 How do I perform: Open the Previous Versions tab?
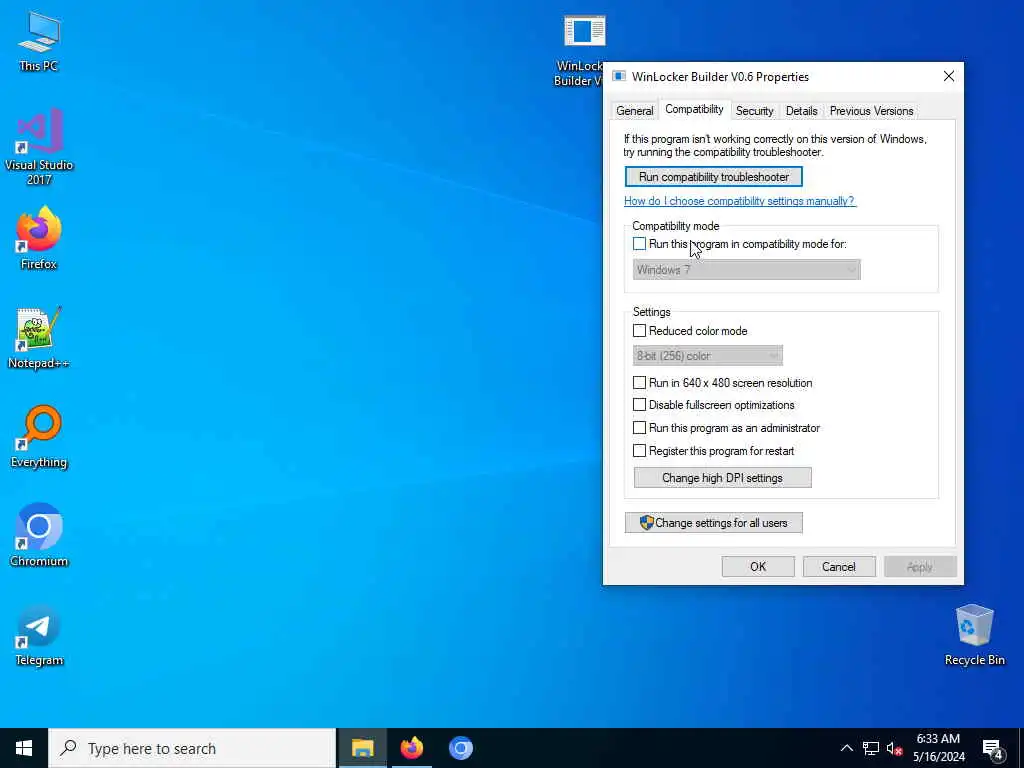click(x=871, y=111)
